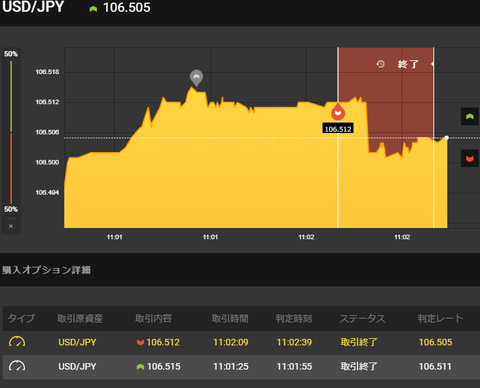Click the clock history icon beside 終了
This screenshot has width=480, height=388.
pyautogui.click(x=380, y=64)
